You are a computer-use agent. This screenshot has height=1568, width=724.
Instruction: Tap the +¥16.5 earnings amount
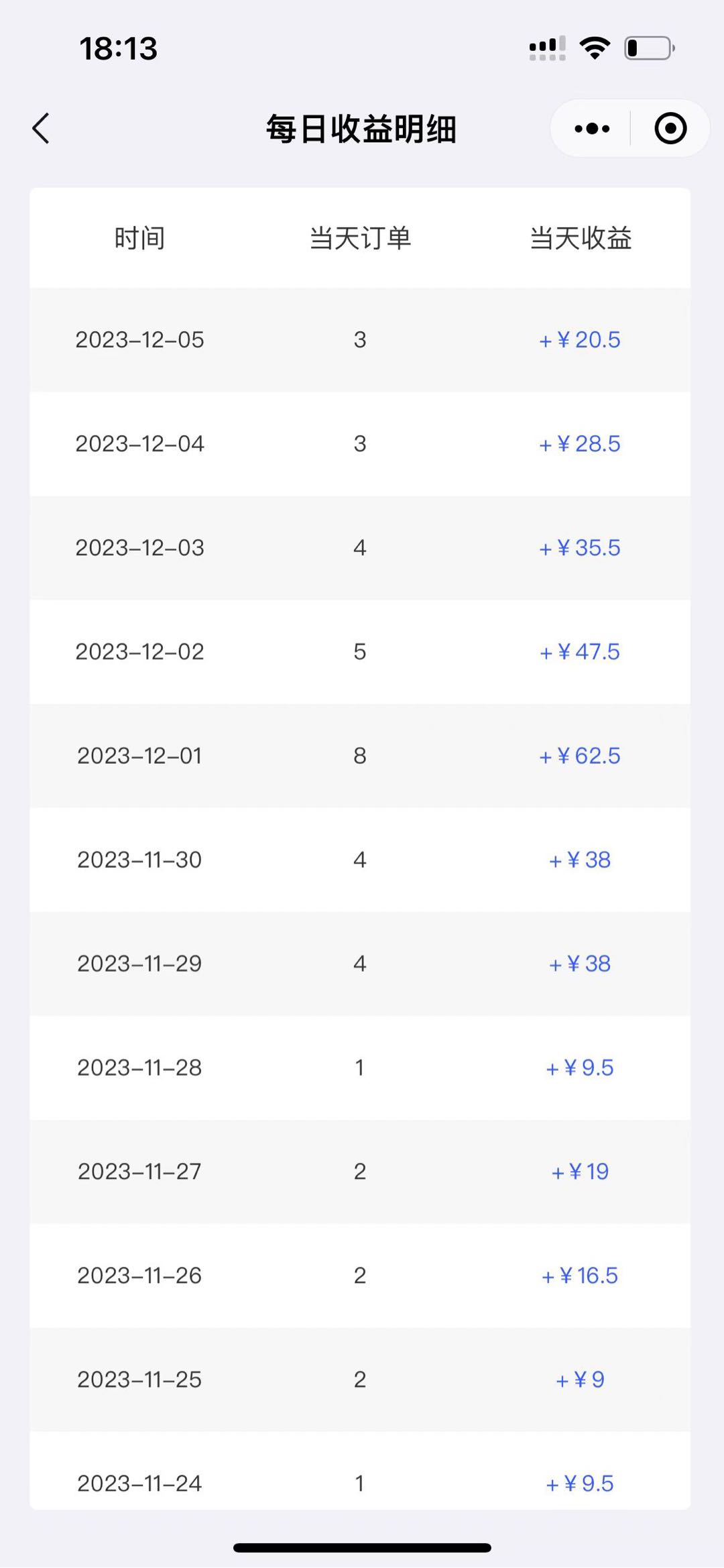581,1276
